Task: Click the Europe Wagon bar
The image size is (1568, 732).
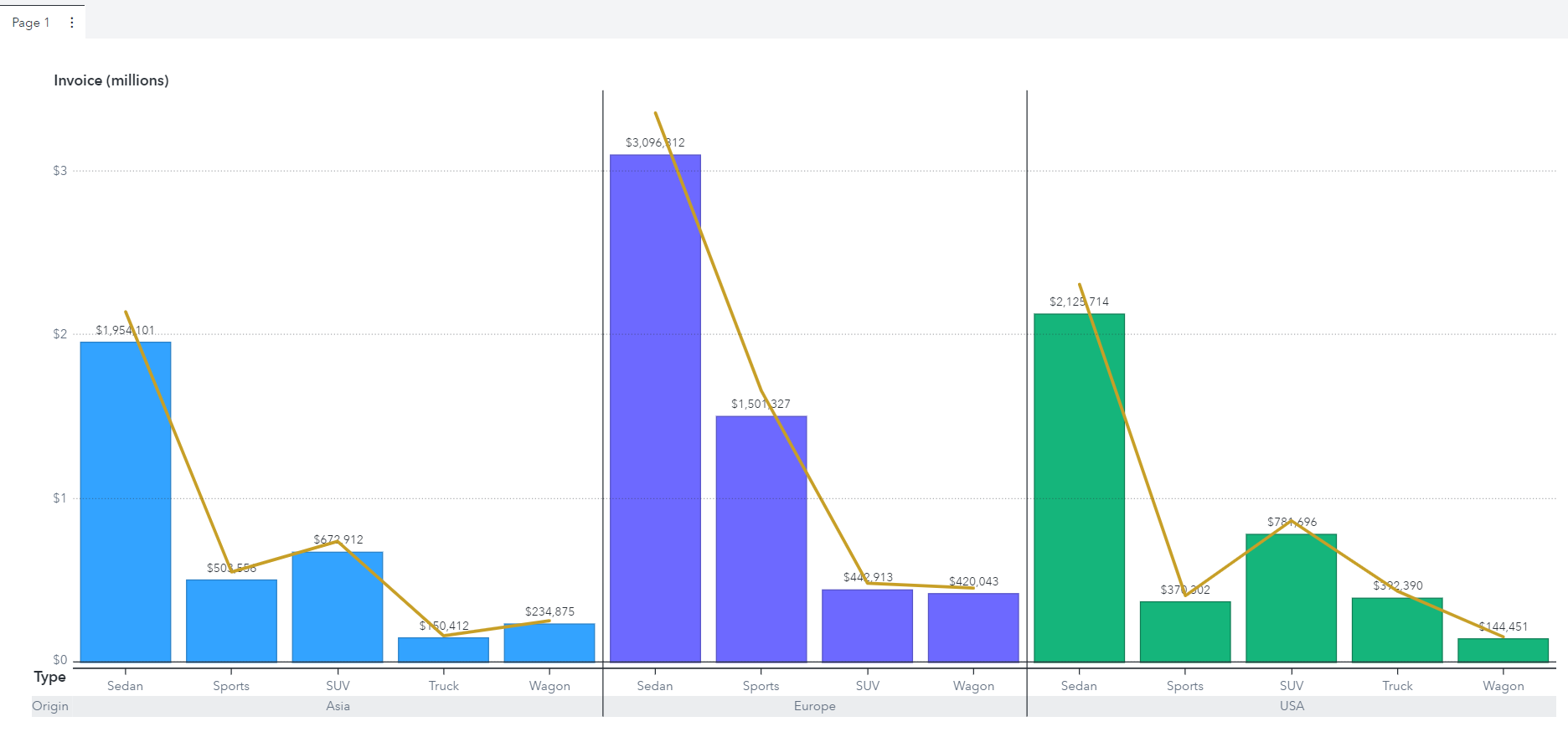Action: (973, 627)
